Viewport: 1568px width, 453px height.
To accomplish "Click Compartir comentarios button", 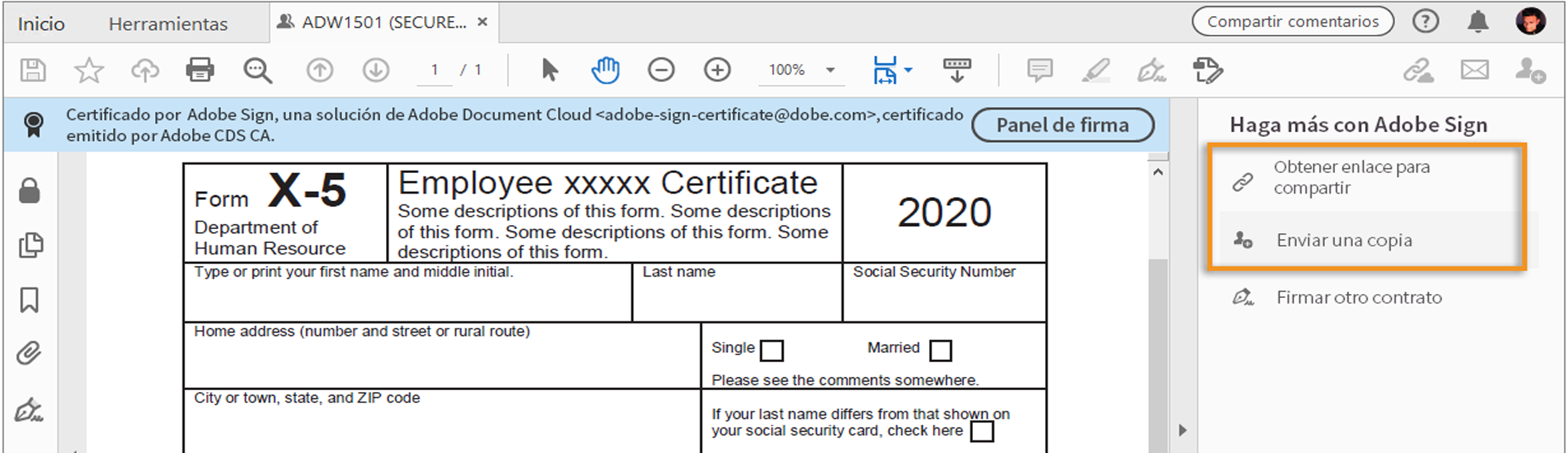I will tap(1293, 21).
